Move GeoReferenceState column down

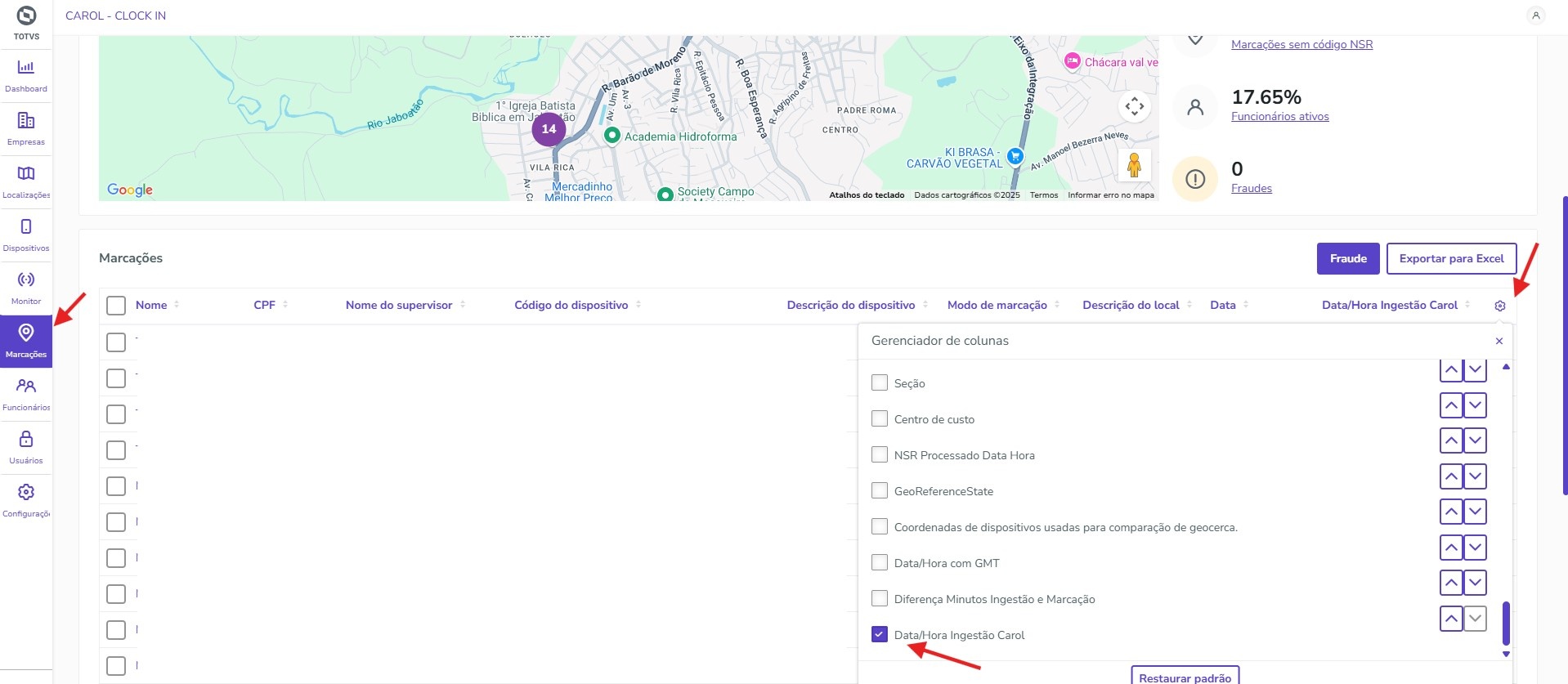tap(1475, 476)
